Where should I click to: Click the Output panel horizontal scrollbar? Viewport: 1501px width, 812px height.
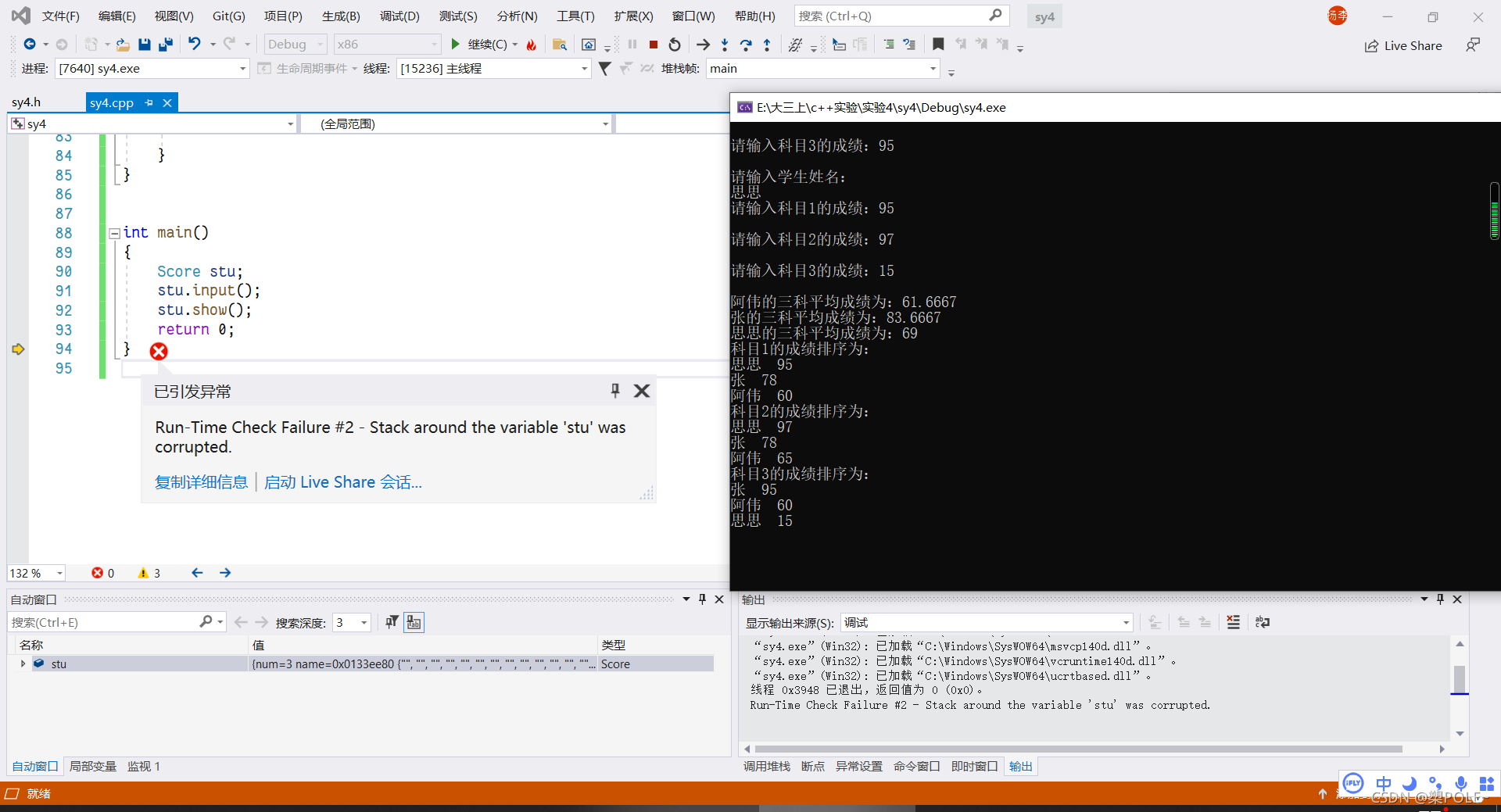coord(1079,749)
